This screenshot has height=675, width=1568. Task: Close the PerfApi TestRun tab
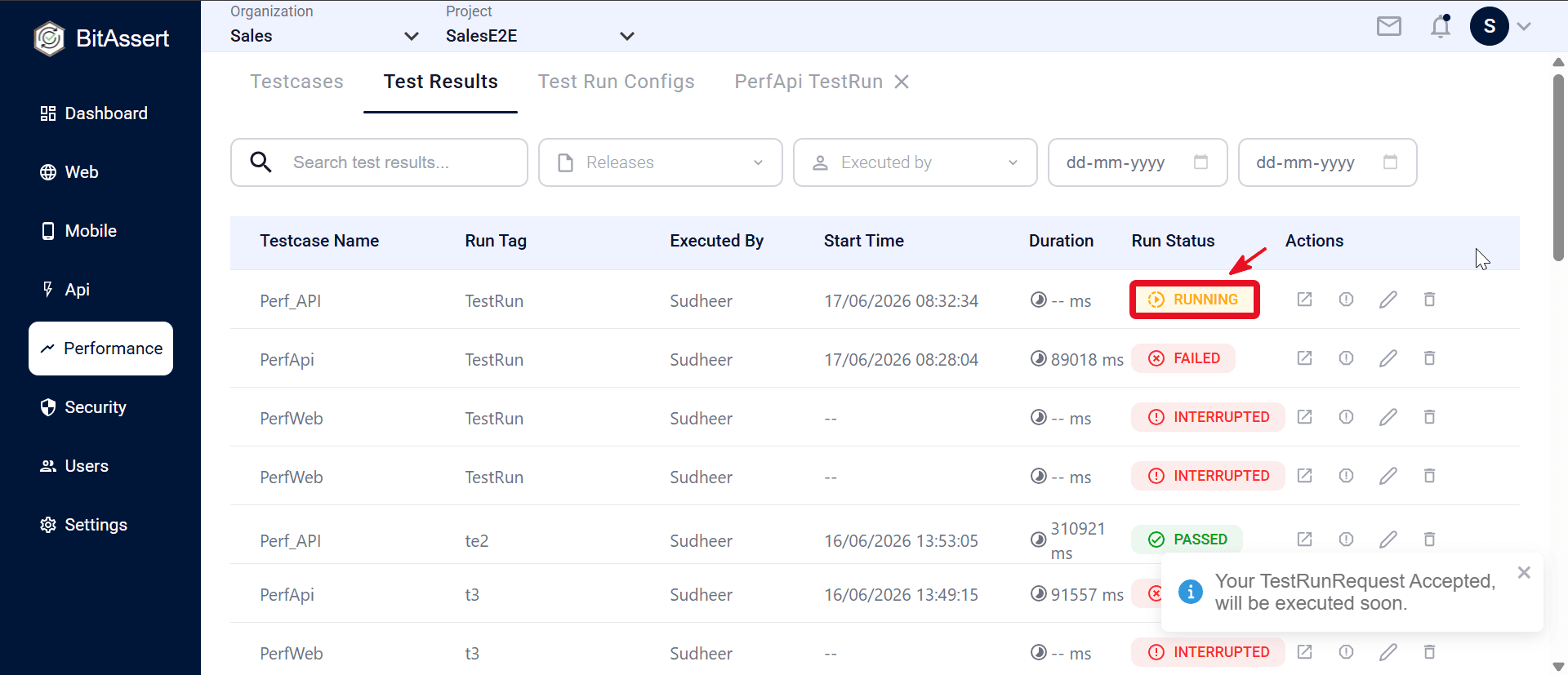coord(902,82)
